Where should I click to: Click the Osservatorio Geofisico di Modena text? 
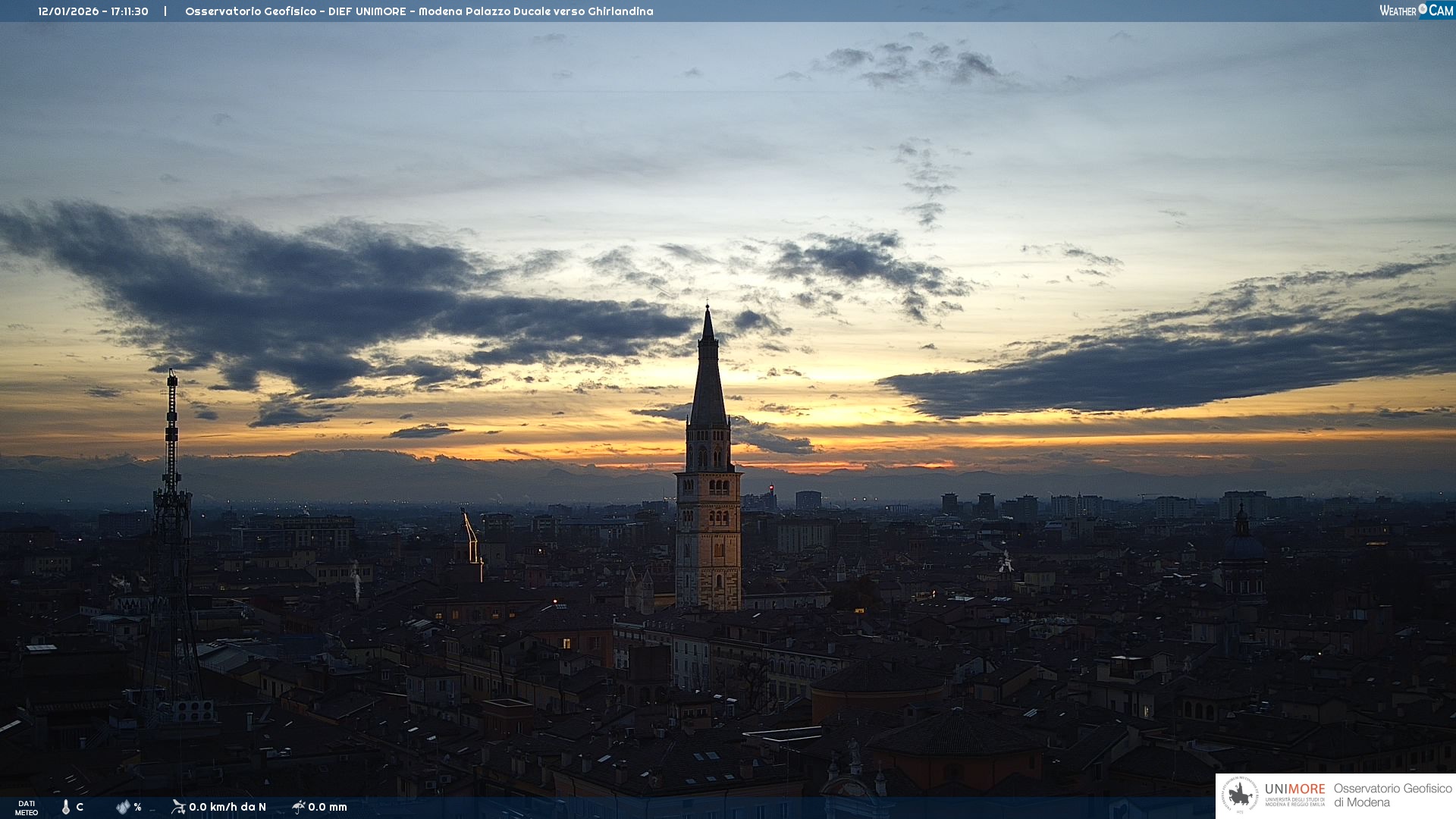(x=1392, y=795)
